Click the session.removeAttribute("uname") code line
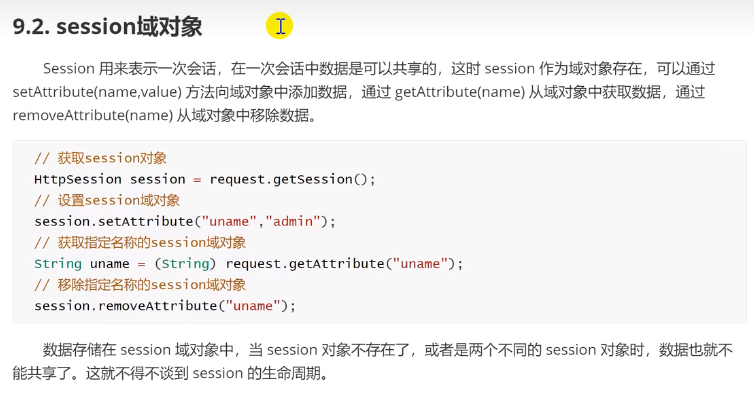This screenshot has height=402, width=754. coord(165,306)
